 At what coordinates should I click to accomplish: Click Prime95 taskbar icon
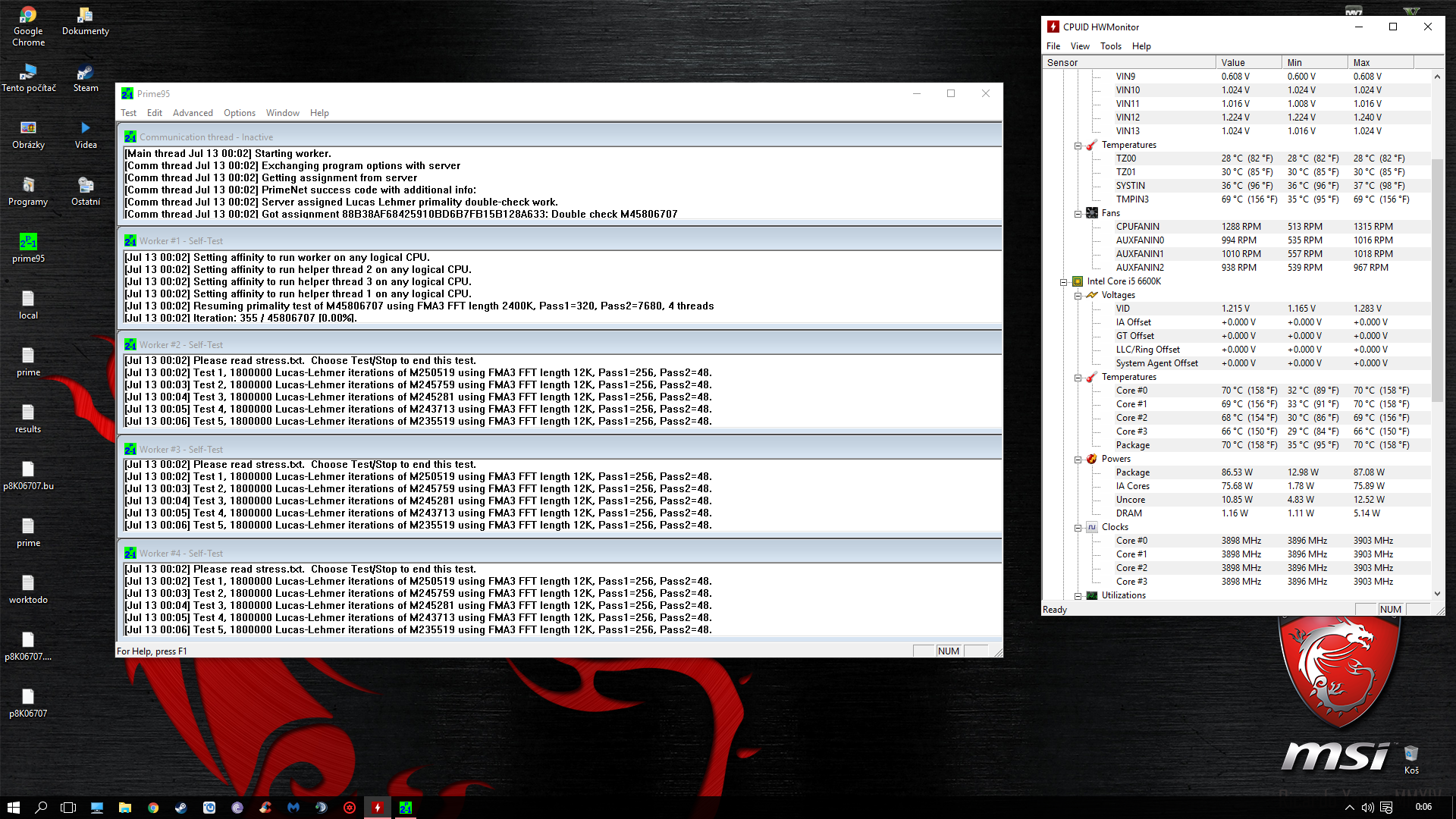click(x=406, y=808)
